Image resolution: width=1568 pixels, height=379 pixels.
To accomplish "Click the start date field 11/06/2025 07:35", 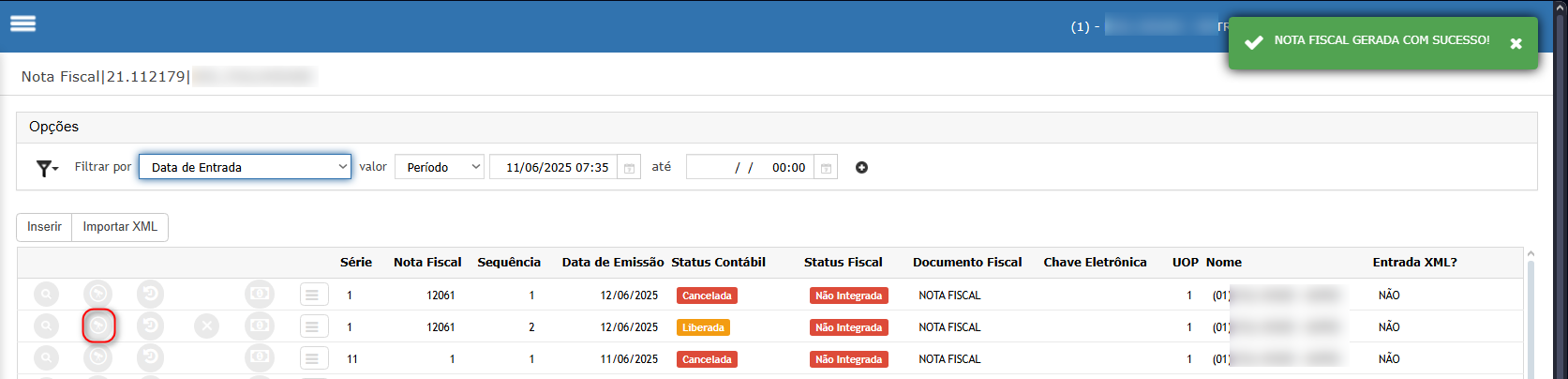I will (x=554, y=167).
